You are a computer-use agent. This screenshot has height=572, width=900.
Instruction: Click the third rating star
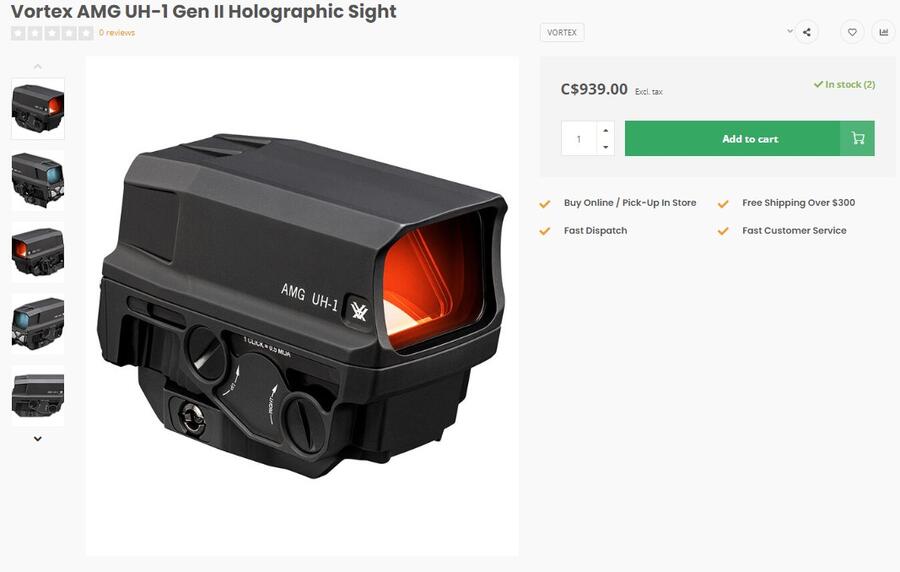coord(52,33)
